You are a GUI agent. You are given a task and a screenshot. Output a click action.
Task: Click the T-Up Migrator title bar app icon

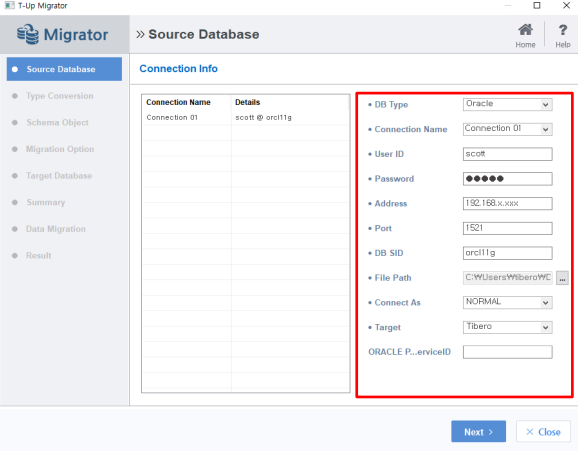tap(9, 6)
